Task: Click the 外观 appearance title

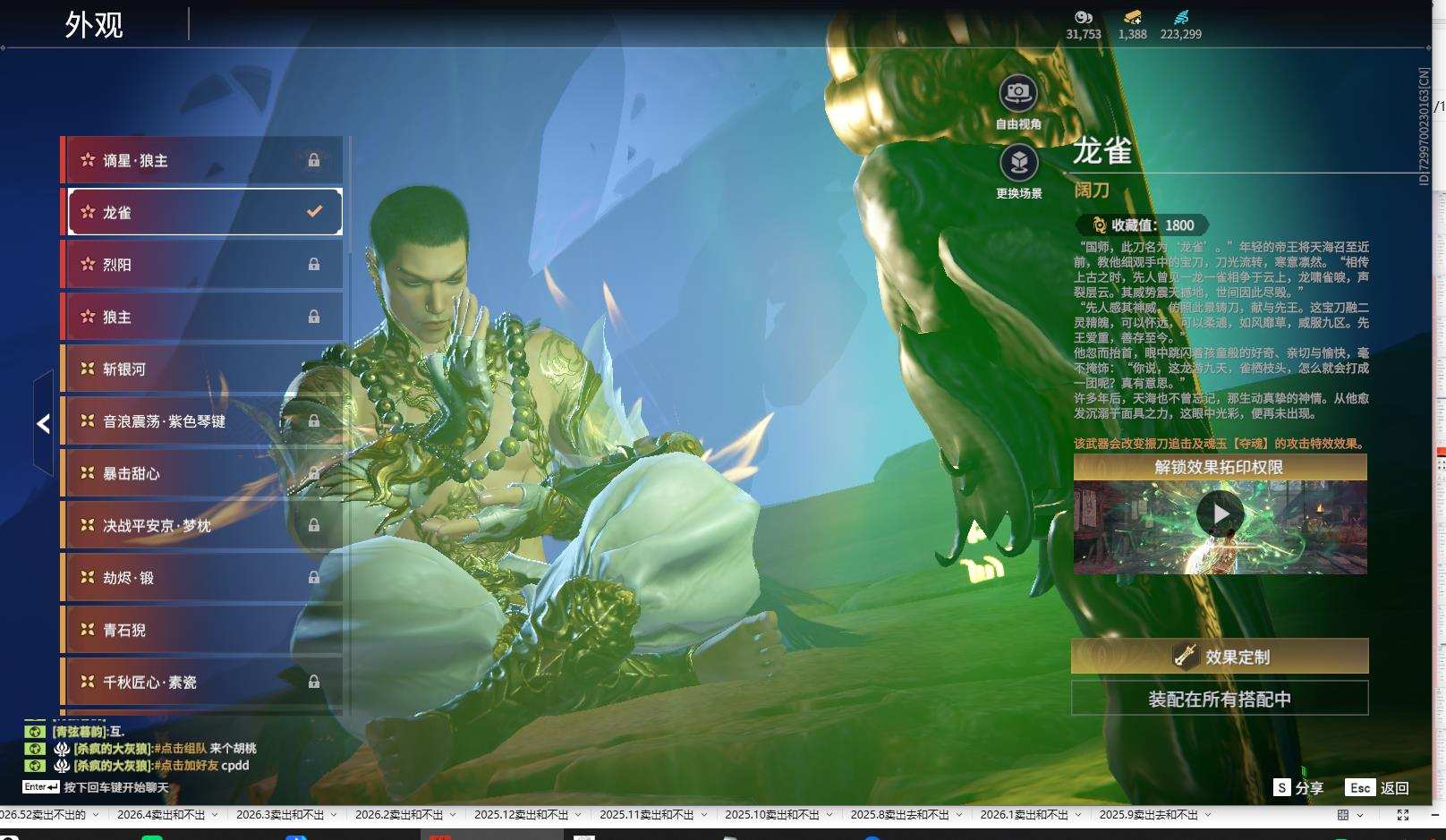Action: coord(94,25)
